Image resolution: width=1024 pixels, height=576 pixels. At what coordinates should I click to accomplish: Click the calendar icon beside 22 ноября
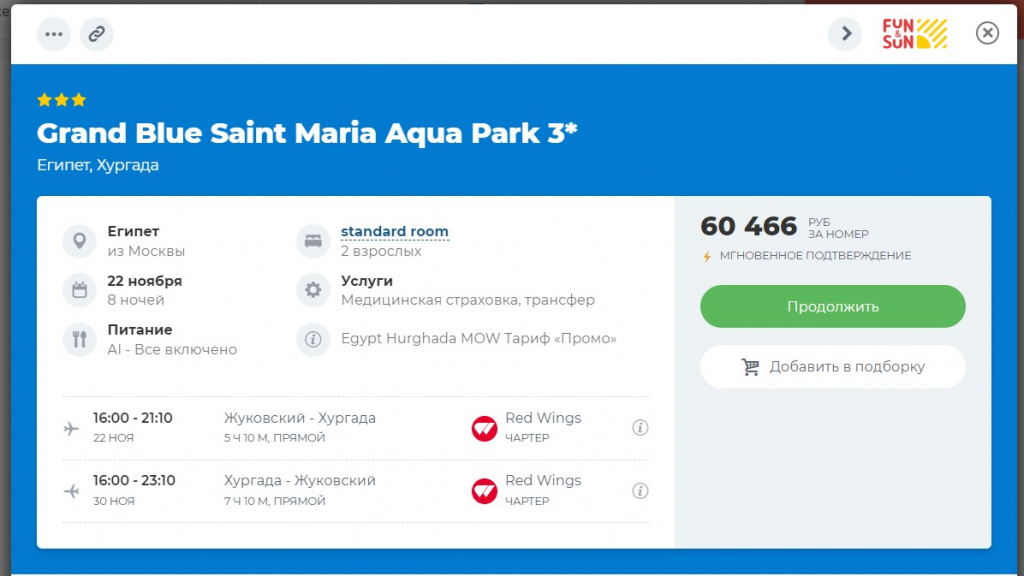point(79,290)
